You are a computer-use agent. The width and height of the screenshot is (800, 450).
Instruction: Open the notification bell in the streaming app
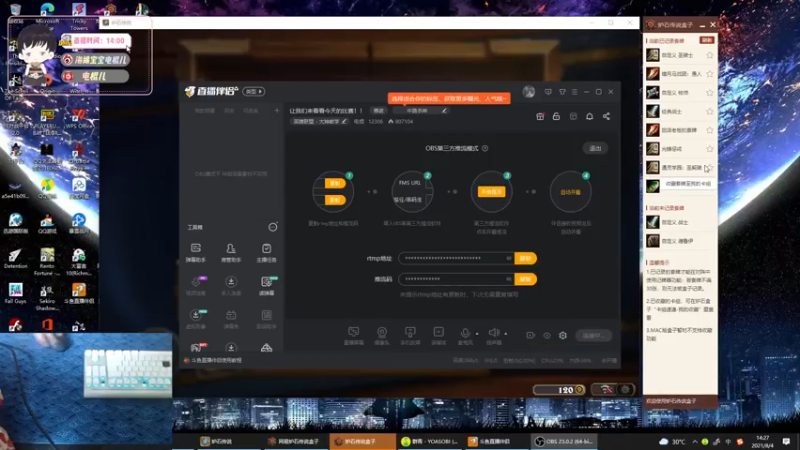[x=589, y=116]
